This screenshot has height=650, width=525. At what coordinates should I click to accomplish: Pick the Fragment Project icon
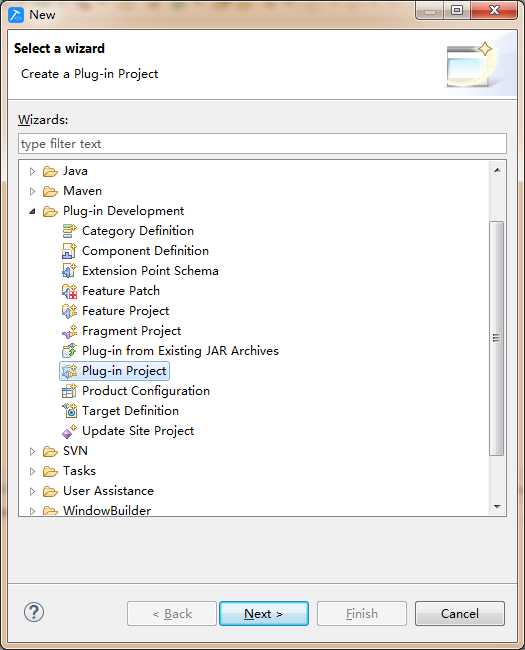pyautogui.click(x=69, y=331)
